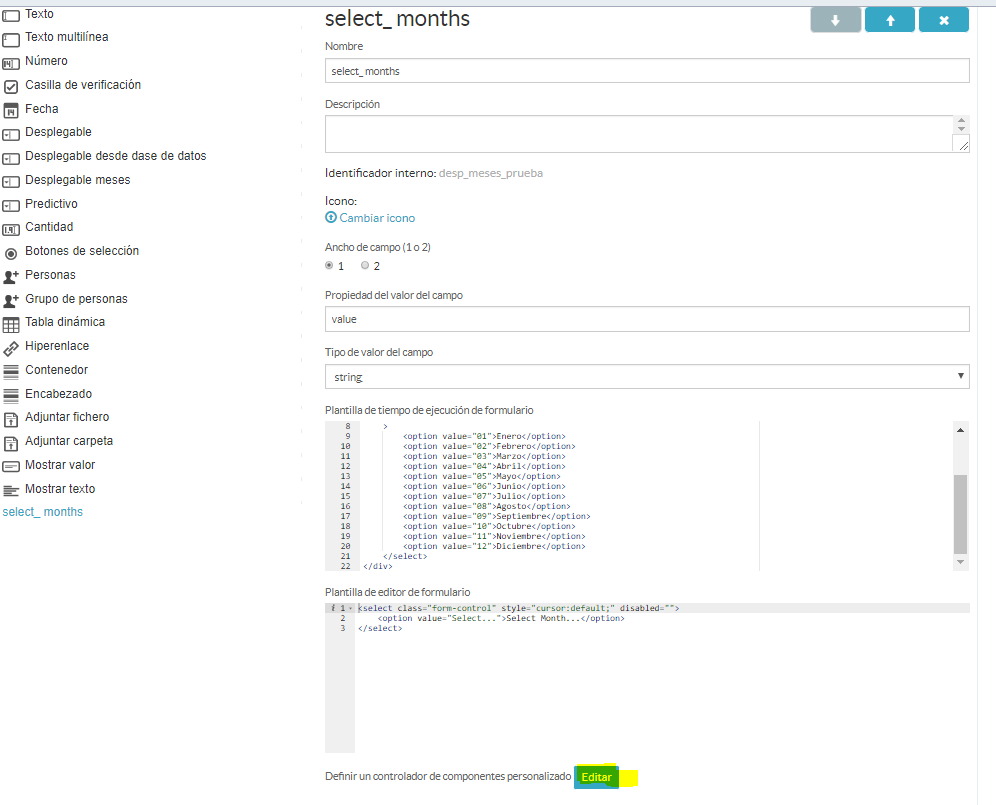996x805 pixels.
Task: Click the Encabezado component label
Action: [58, 394]
